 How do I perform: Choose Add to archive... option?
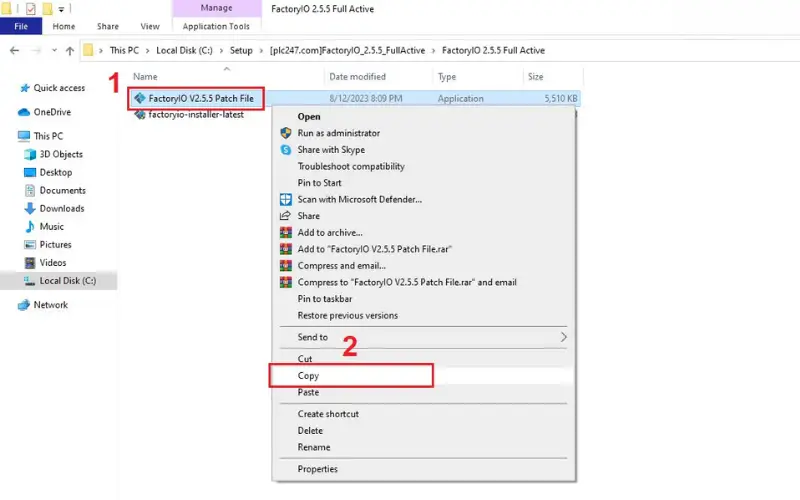point(330,233)
